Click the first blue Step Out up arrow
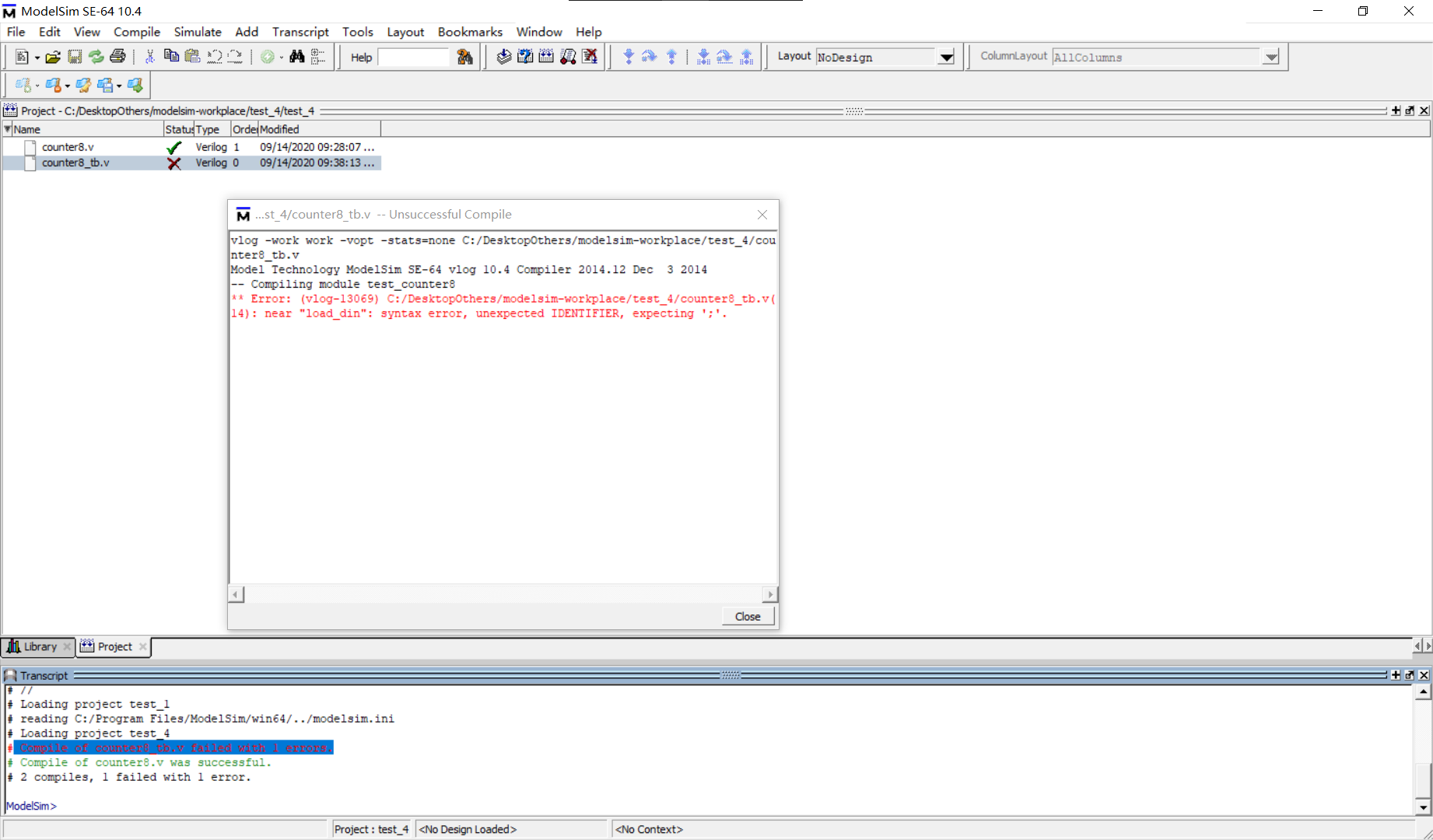The height and width of the screenshot is (840, 1433). [x=671, y=57]
